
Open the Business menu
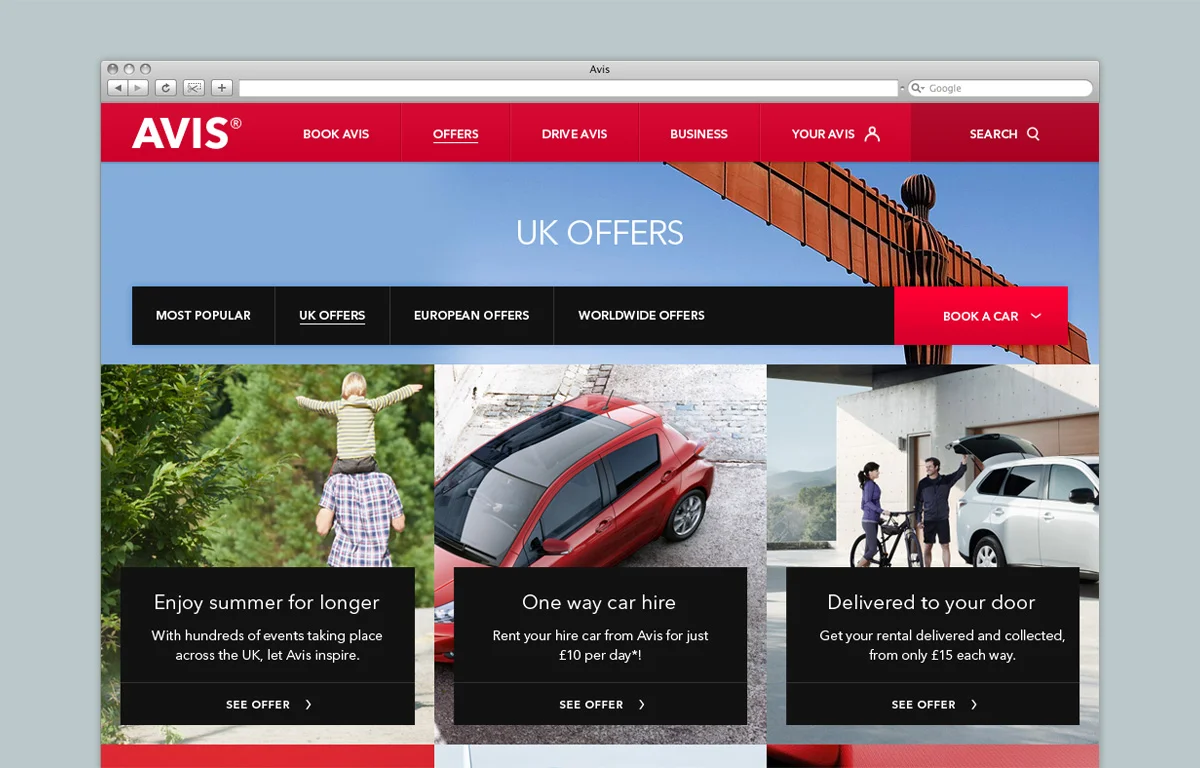[x=699, y=133]
